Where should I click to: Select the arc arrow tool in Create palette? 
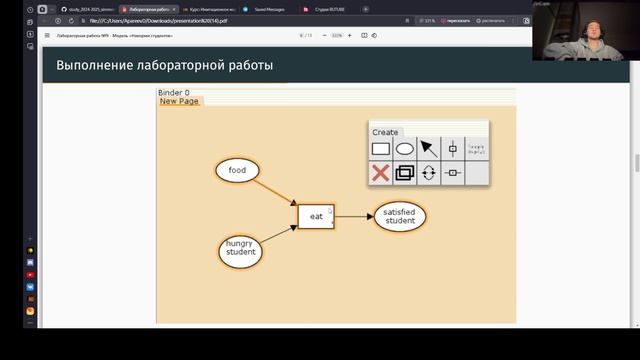pos(429,149)
